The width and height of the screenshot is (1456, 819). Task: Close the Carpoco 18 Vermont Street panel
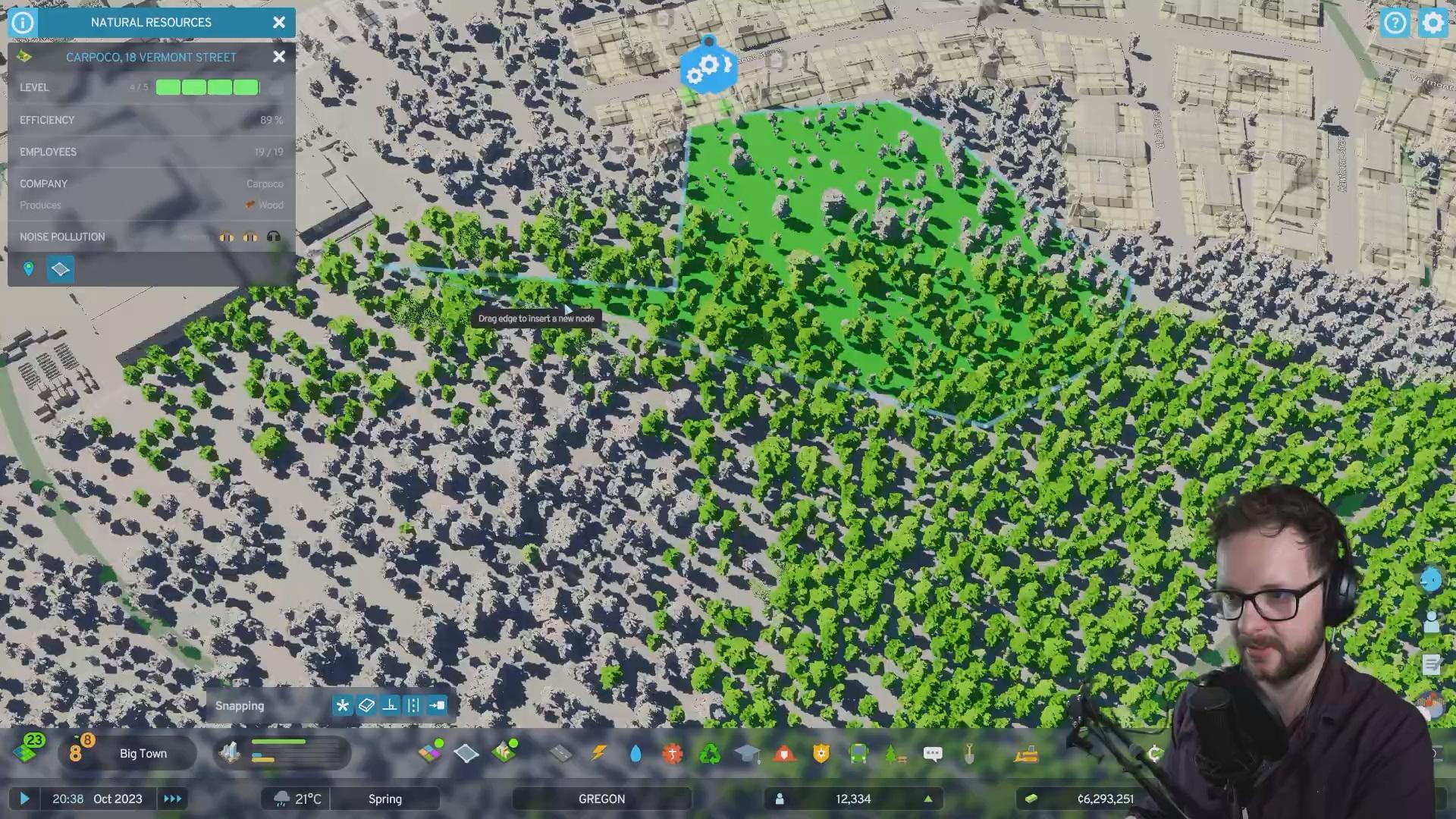279,57
